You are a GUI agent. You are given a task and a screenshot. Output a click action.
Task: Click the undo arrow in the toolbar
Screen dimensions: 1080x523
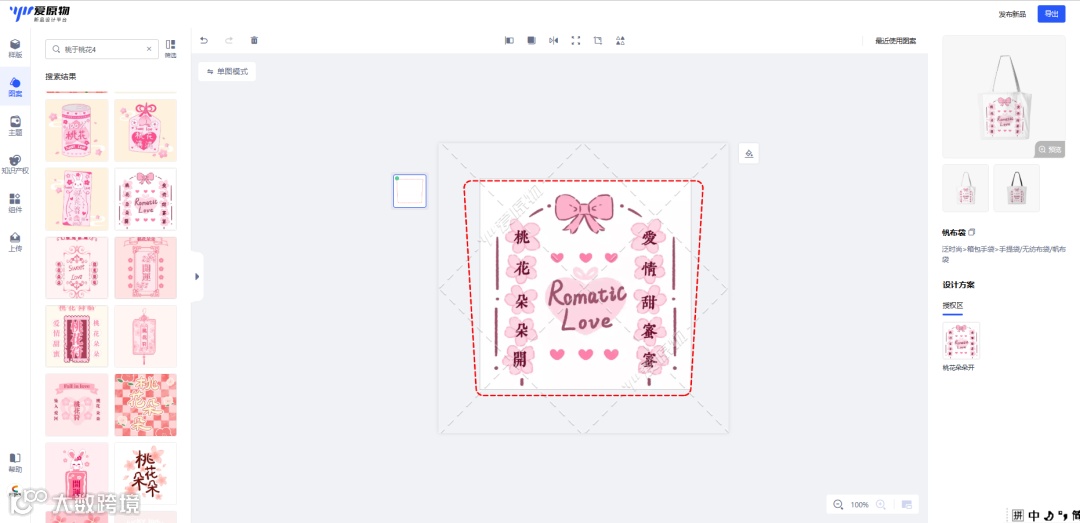(204, 41)
